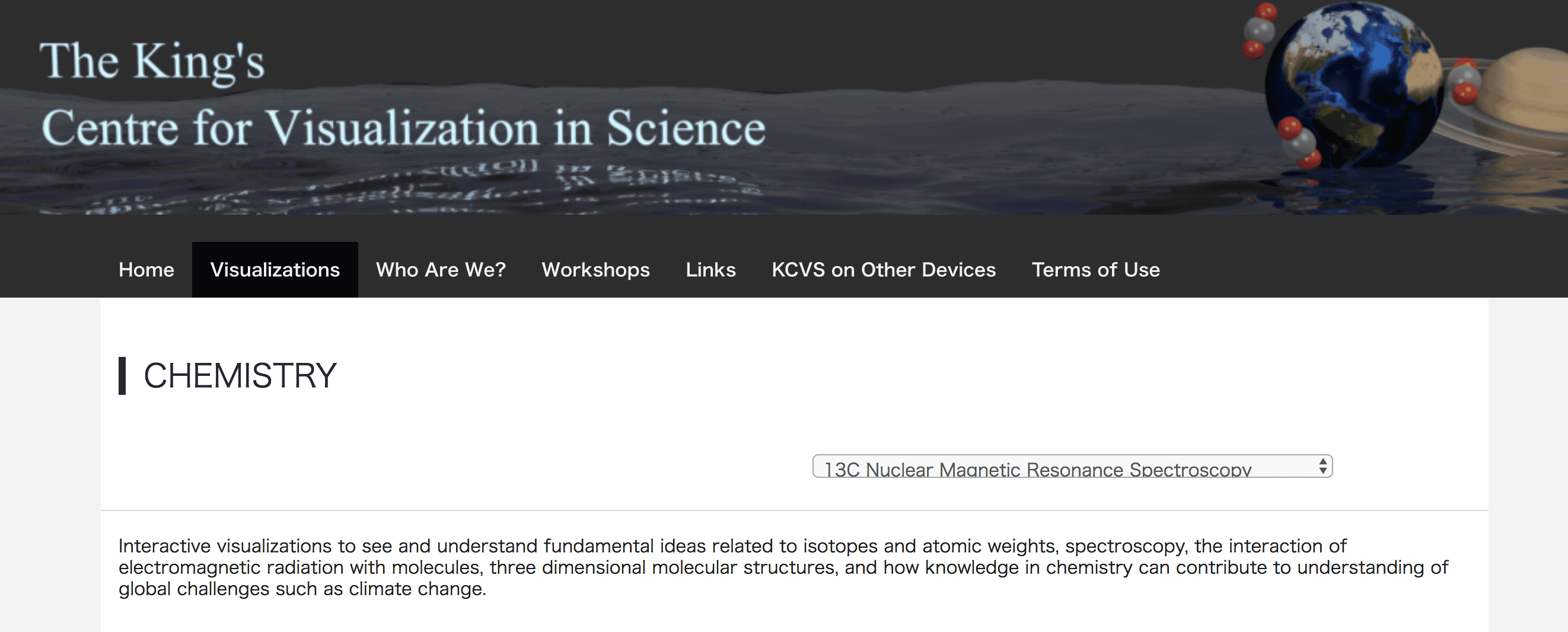Image resolution: width=1568 pixels, height=632 pixels.
Task: Select the Visualizations nav tab
Action: point(275,270)
